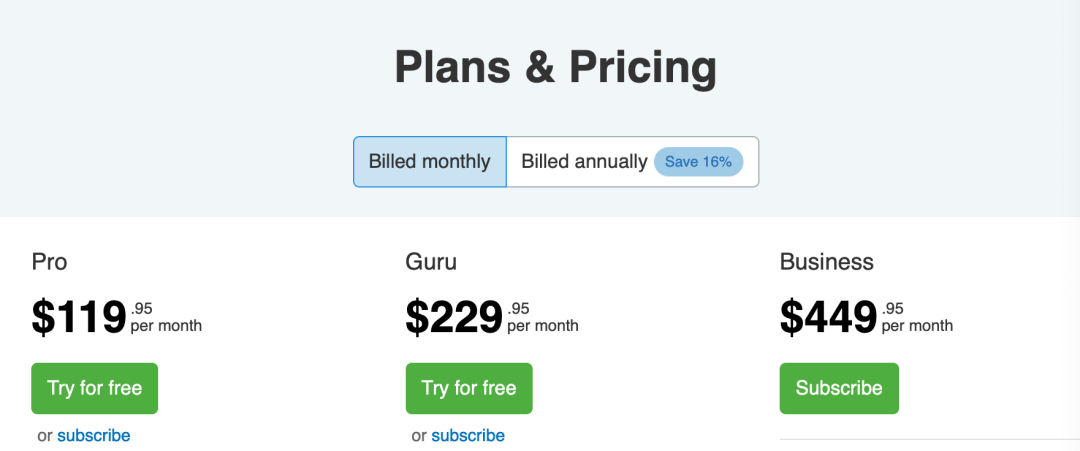Start the Guru plan free trial button

coord(469,388)
